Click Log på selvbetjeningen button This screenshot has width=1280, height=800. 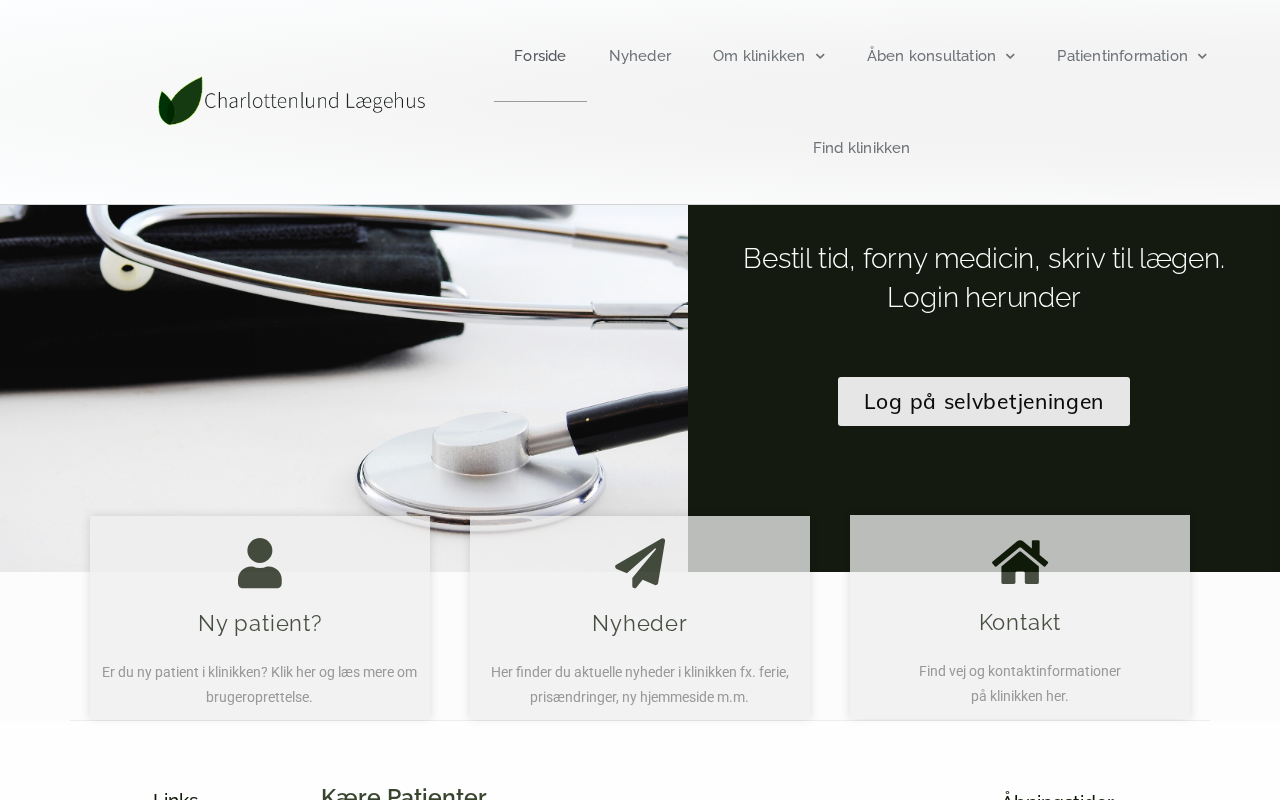pos(984,401)
